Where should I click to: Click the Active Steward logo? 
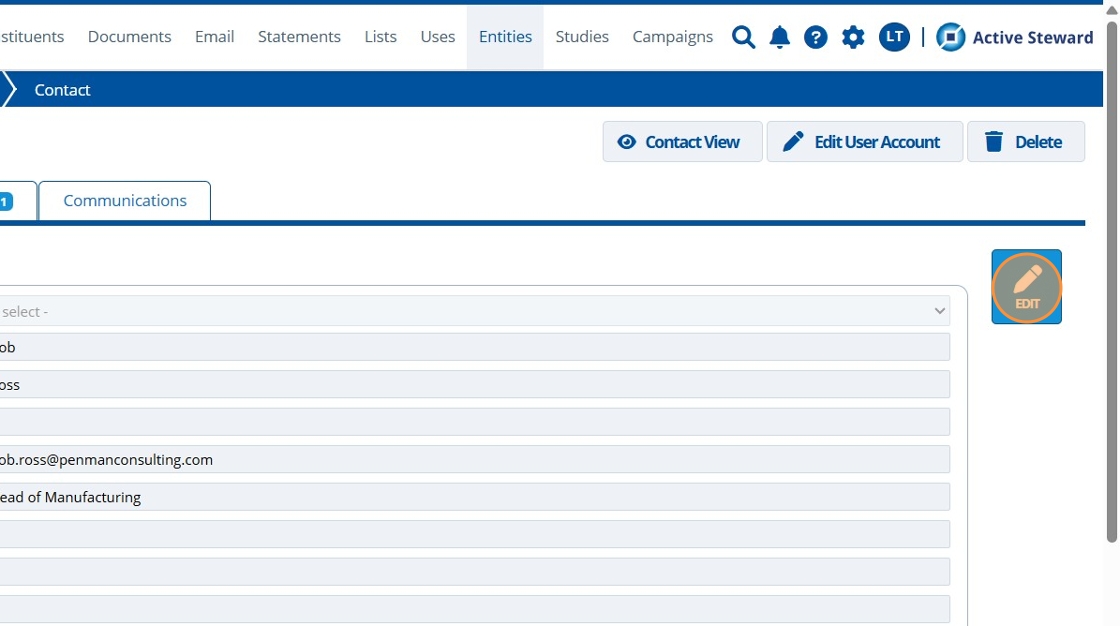point(1014,37)
